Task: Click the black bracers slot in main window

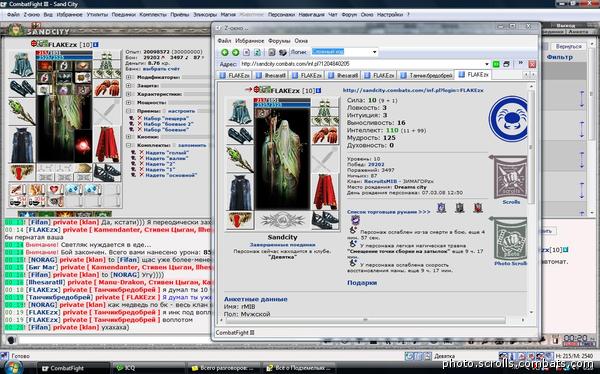Action: [22, 88]
